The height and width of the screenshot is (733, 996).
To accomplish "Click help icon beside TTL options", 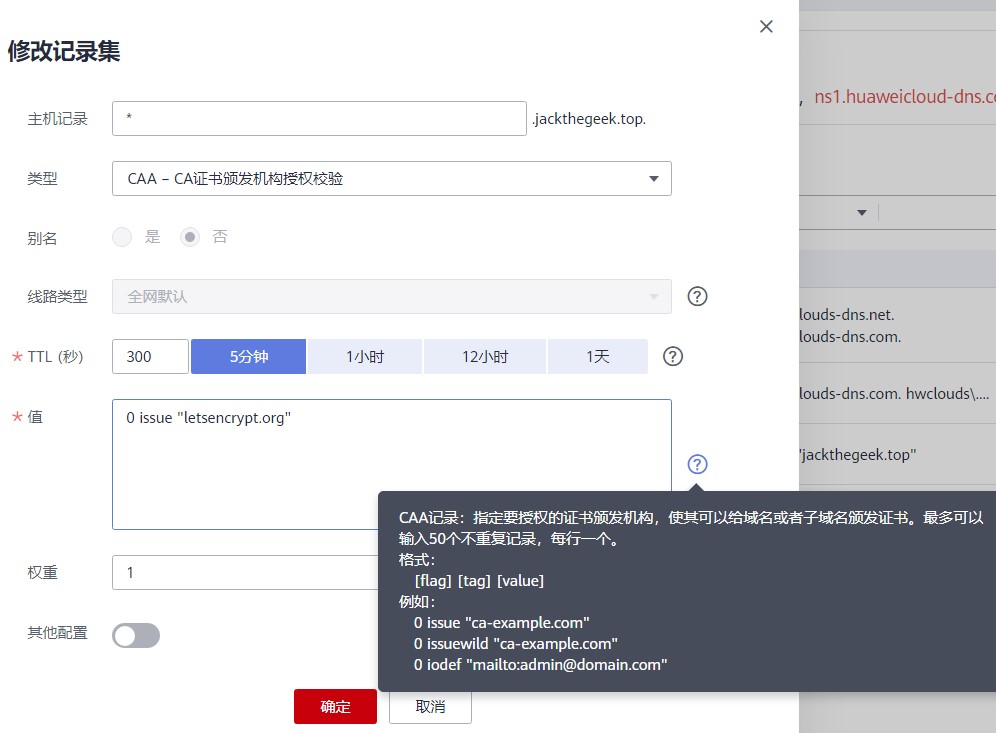I will (673, 356).
